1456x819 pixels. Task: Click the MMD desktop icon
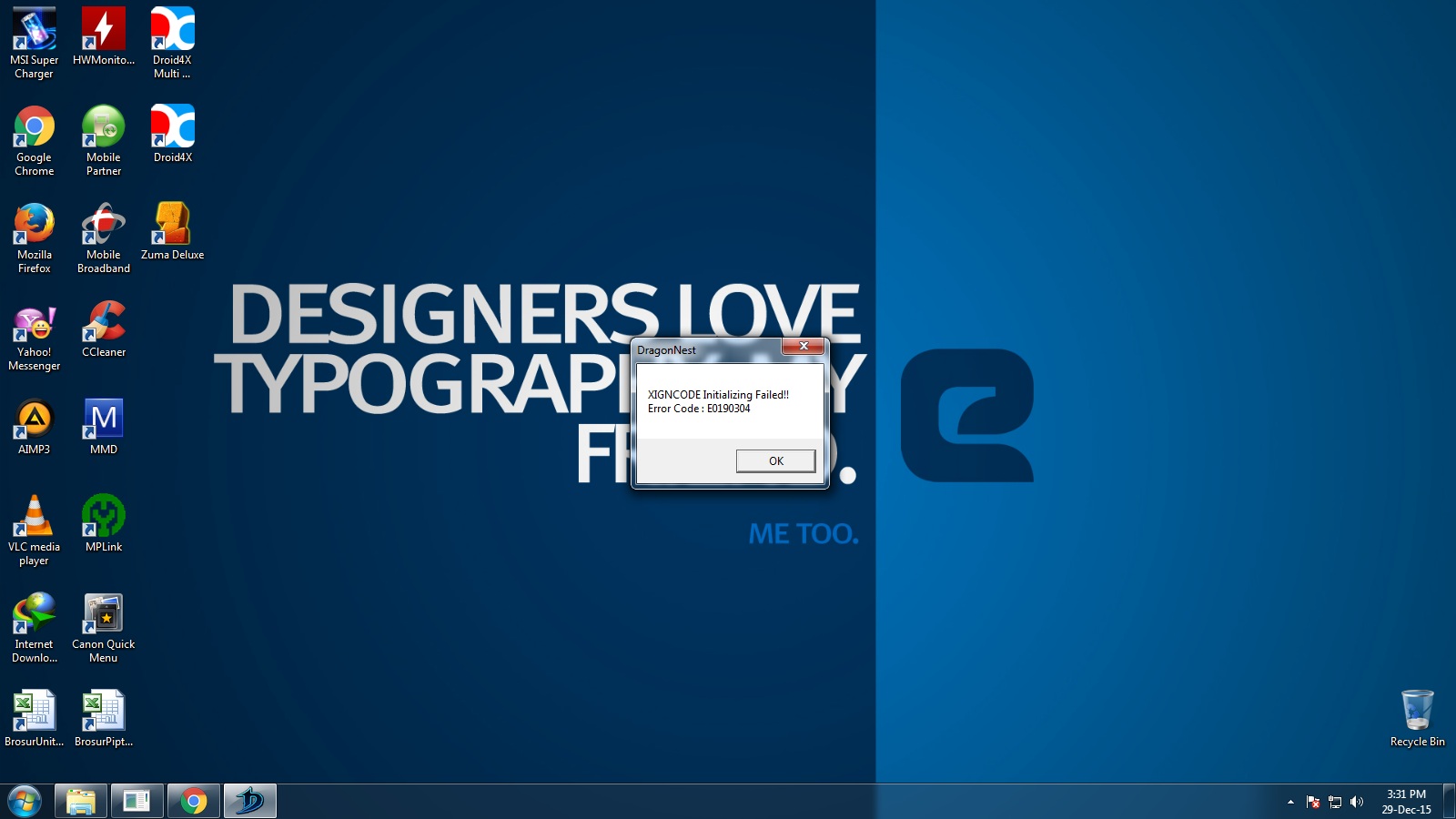[x=104, y=426]
